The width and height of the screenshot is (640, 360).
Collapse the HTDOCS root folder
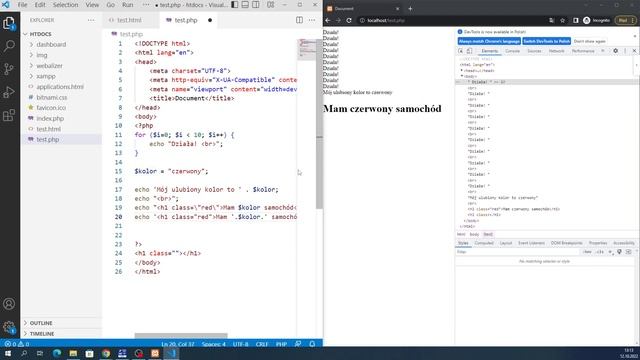(40, 34)
